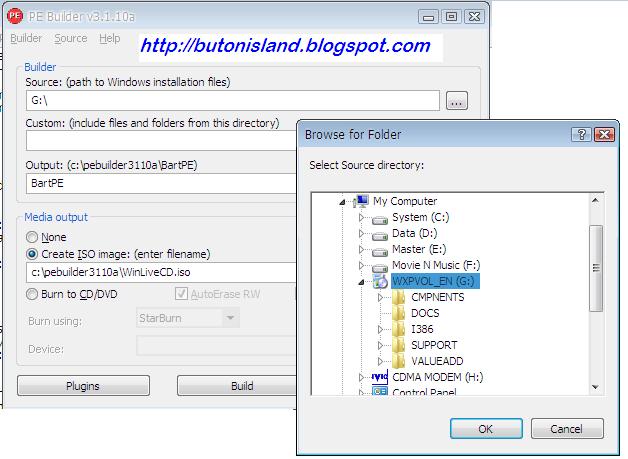Viewport: 628px width, 459px height.
Task: Select the Burn to CD/DVD radio button
Action: point(32,294)
